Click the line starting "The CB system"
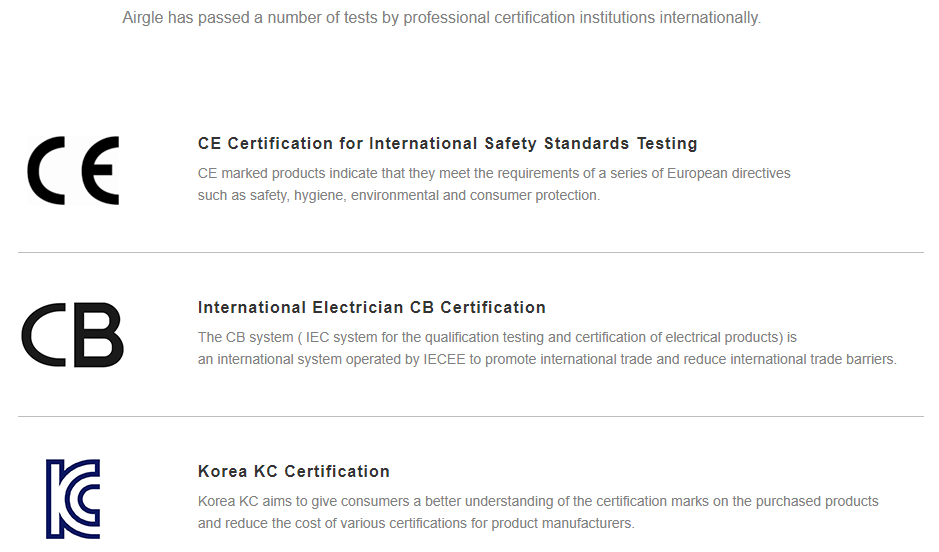This screenshot has width=939, height=552. coord(497,337)
